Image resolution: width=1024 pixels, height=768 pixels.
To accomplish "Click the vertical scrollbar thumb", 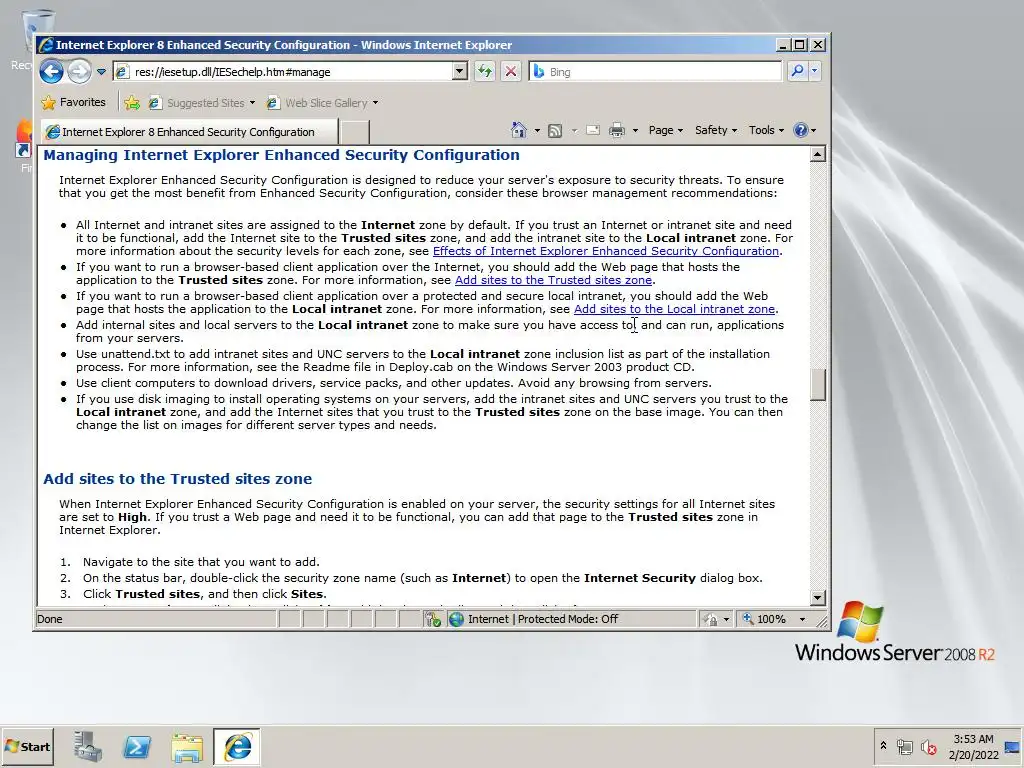I will [x=818, y=385].
